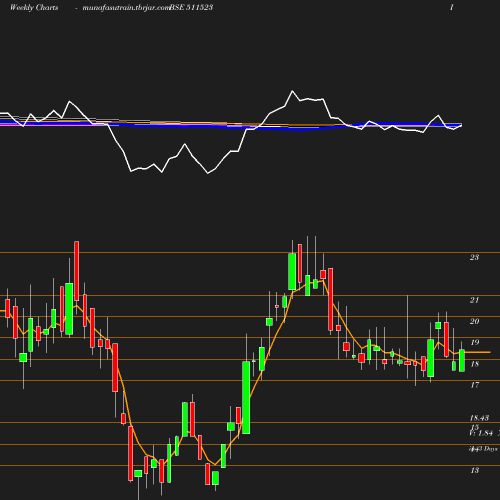The image size is (500, 500).
Task: Click the 23 price axis label
Action: click(474, 257)
